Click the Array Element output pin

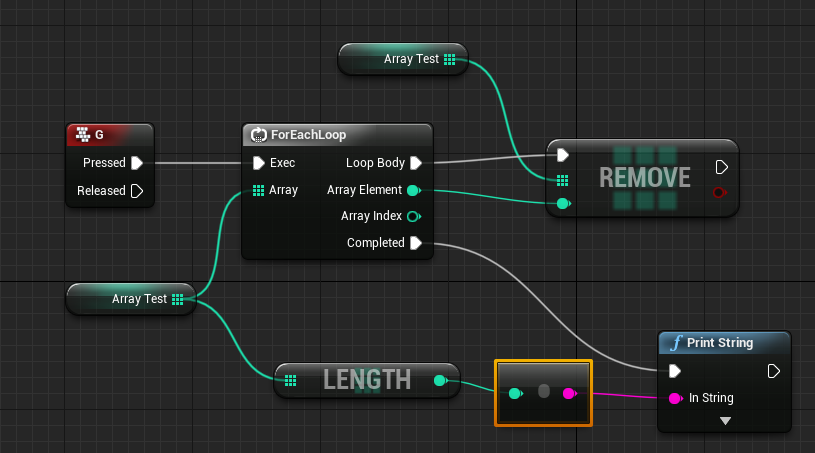(414, 191)
